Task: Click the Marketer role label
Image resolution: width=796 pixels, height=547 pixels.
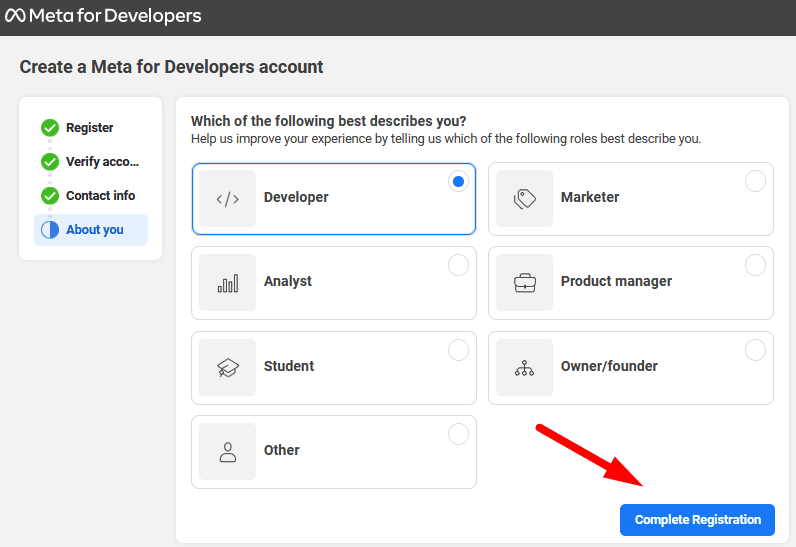Action: pyautogui.click(x=590, y=197)
